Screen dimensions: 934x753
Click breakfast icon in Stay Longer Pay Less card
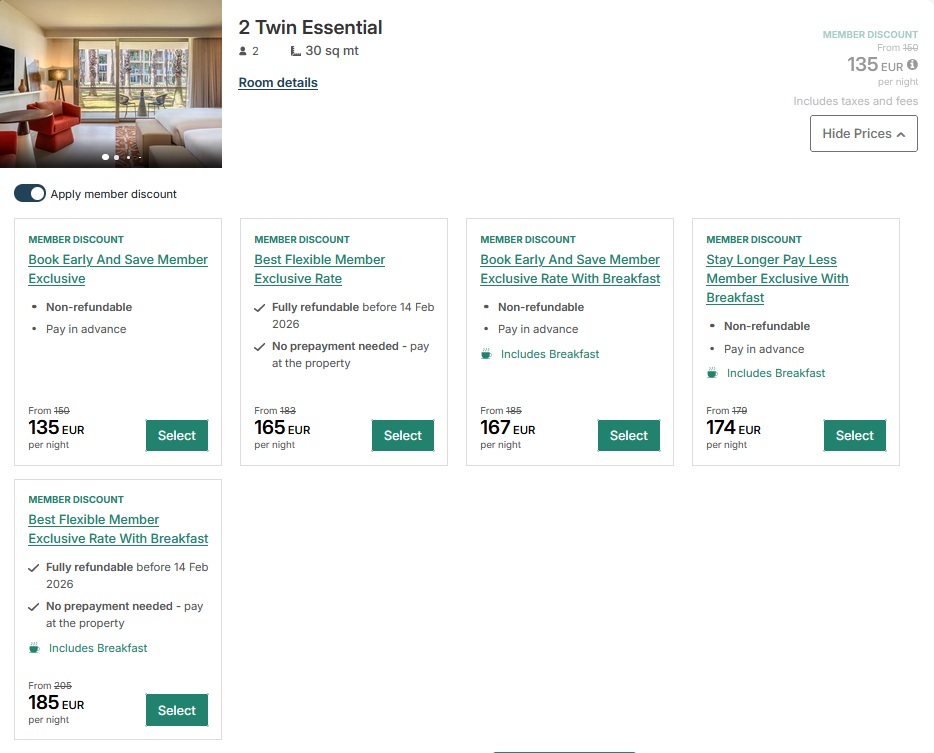point(712,373)
